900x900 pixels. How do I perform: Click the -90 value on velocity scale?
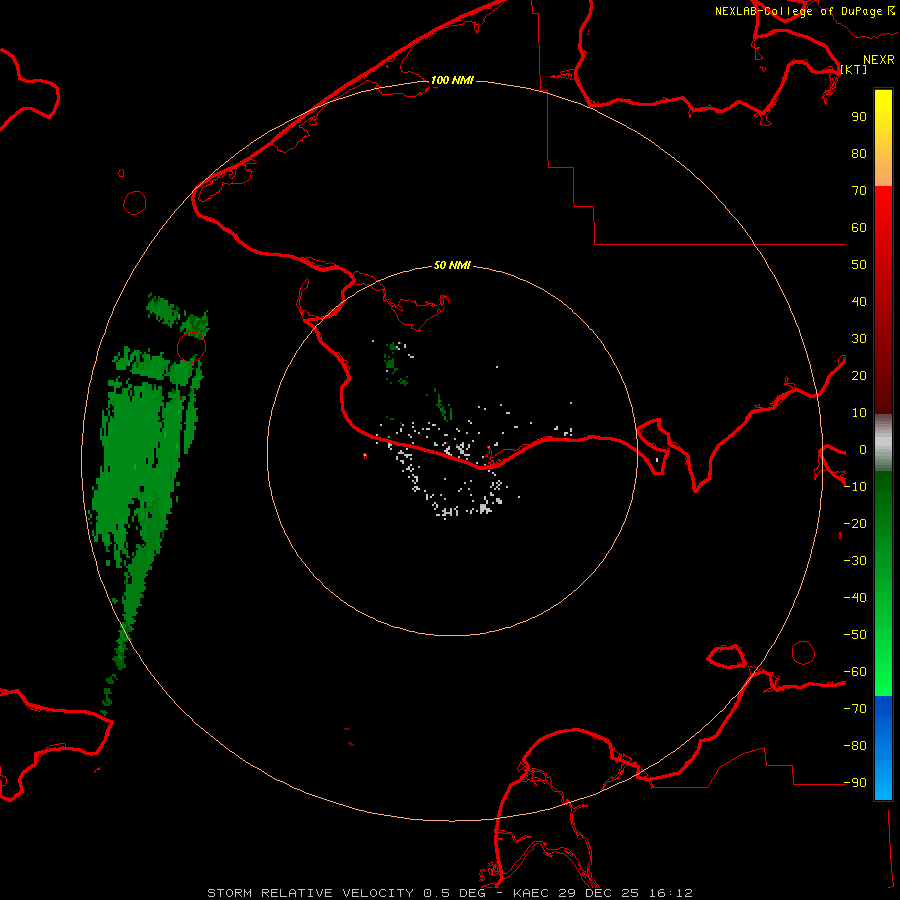coord(855,782)
